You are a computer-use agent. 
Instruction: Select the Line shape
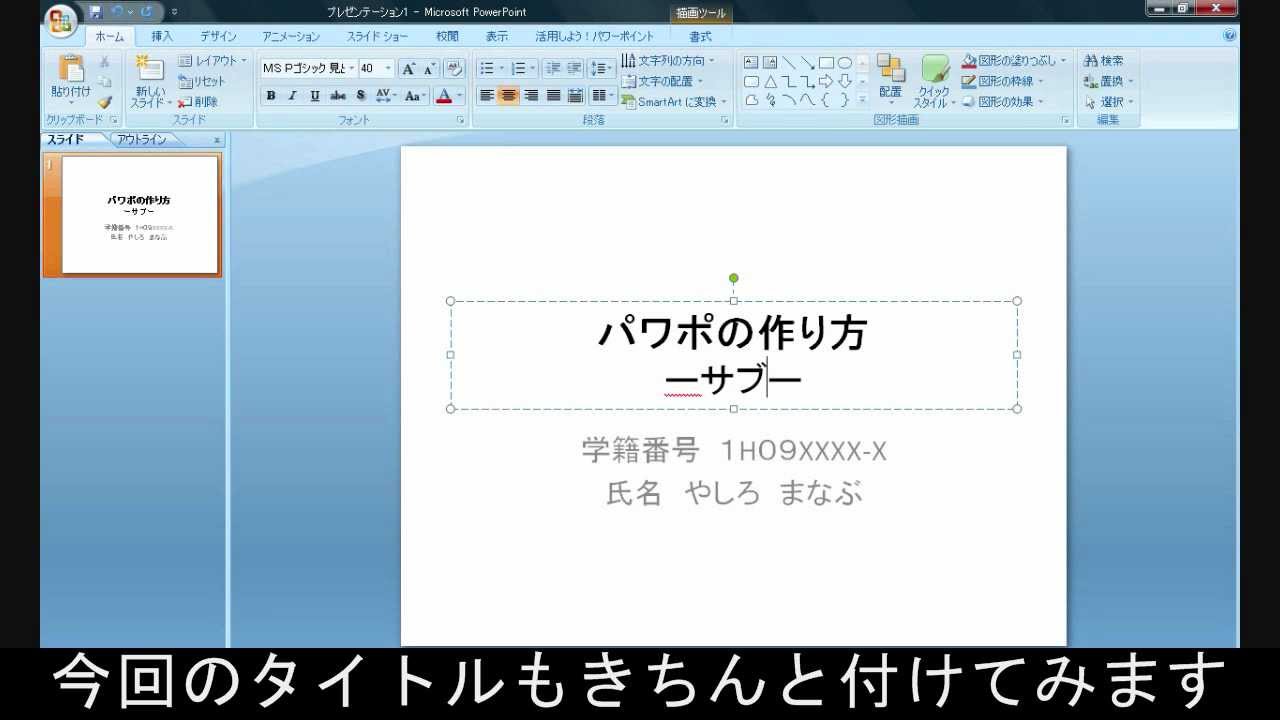click(789, 62)
